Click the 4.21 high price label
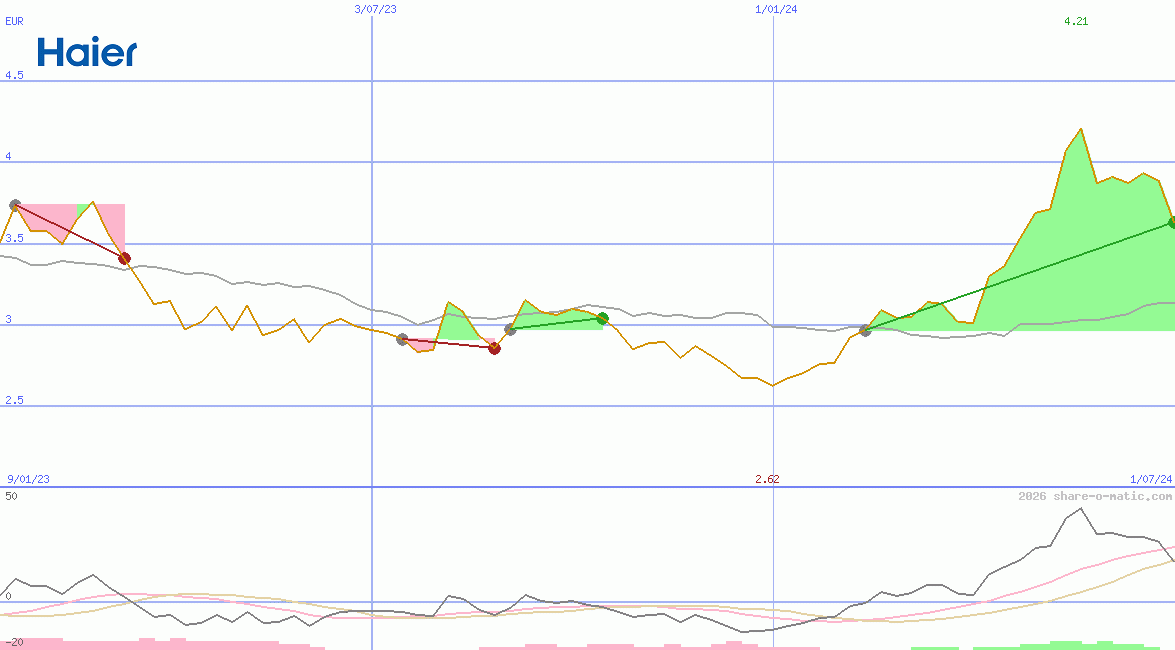This screenshot has height=650, width=1175. (1076, 21)
